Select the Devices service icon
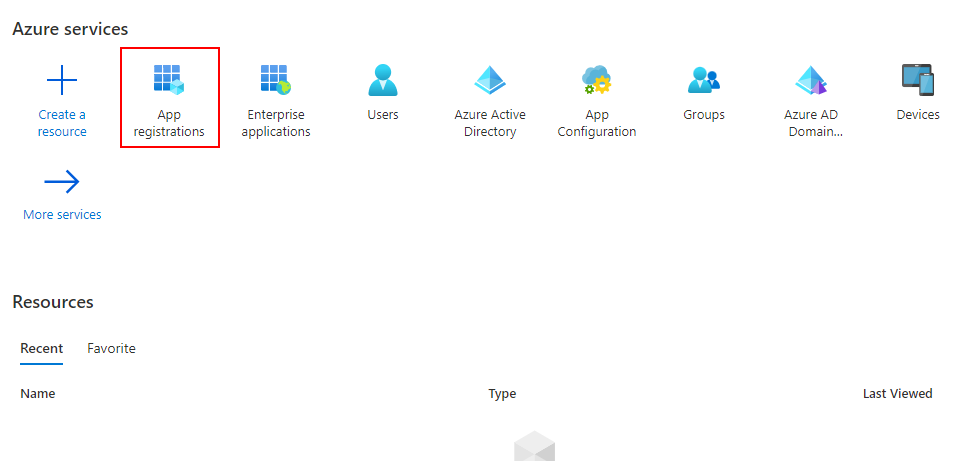The image size is (960, 461). (x=918, y=80)
